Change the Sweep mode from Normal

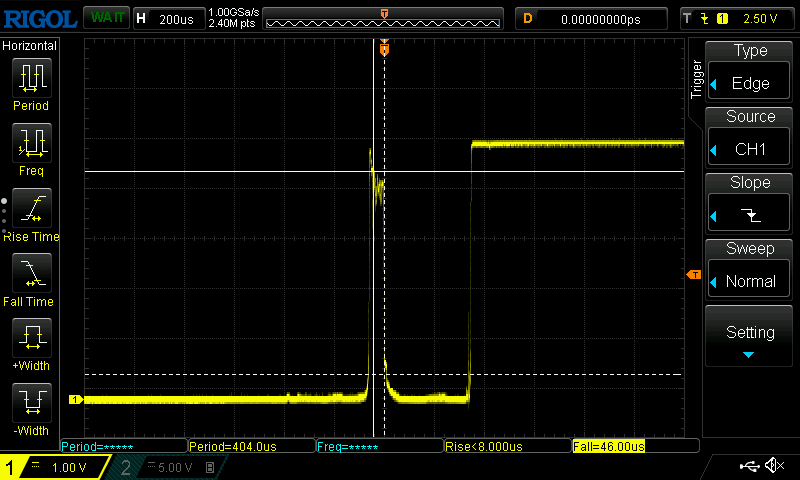click(750, 268)
